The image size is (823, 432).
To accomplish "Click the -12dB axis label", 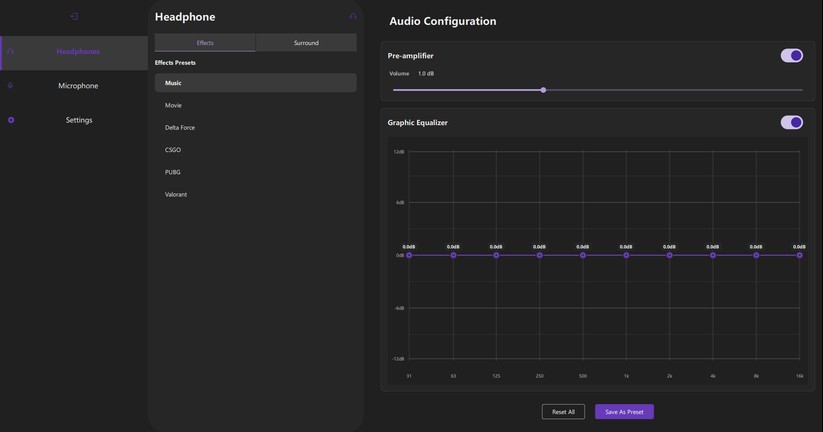I will (x=398, y=359).
